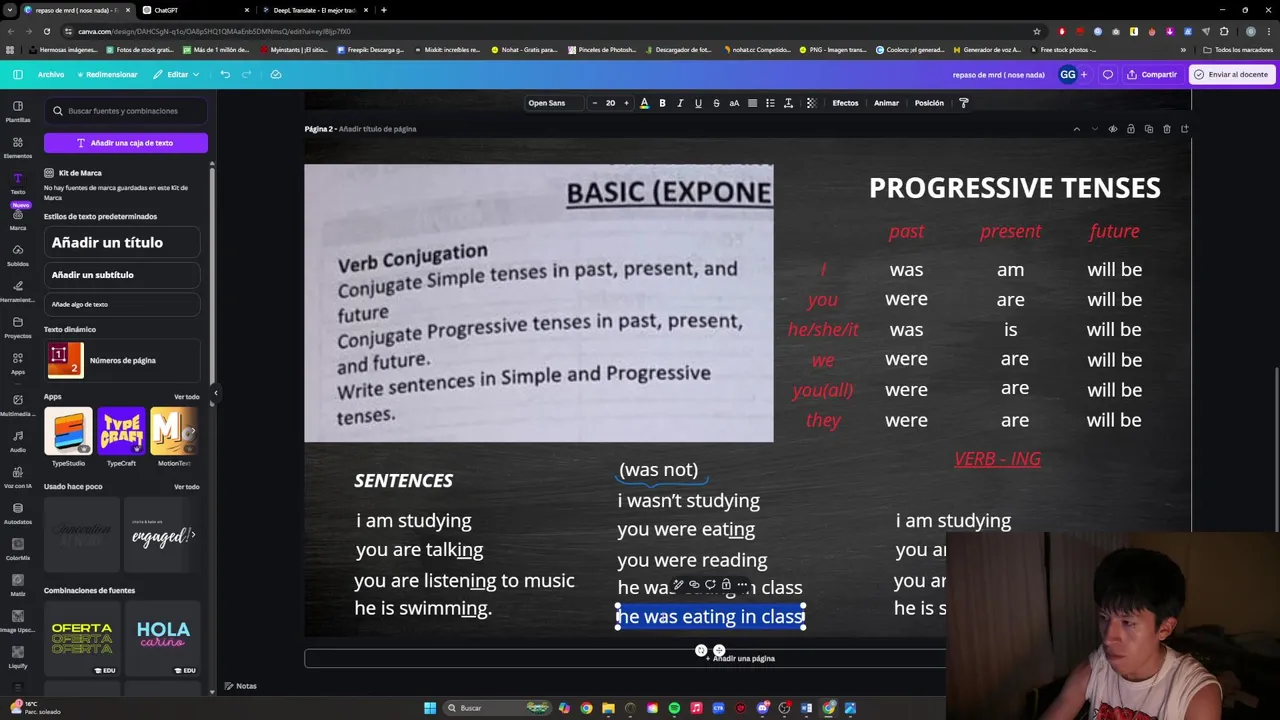Add a title text with Añadir un título

tap(122, 242)
